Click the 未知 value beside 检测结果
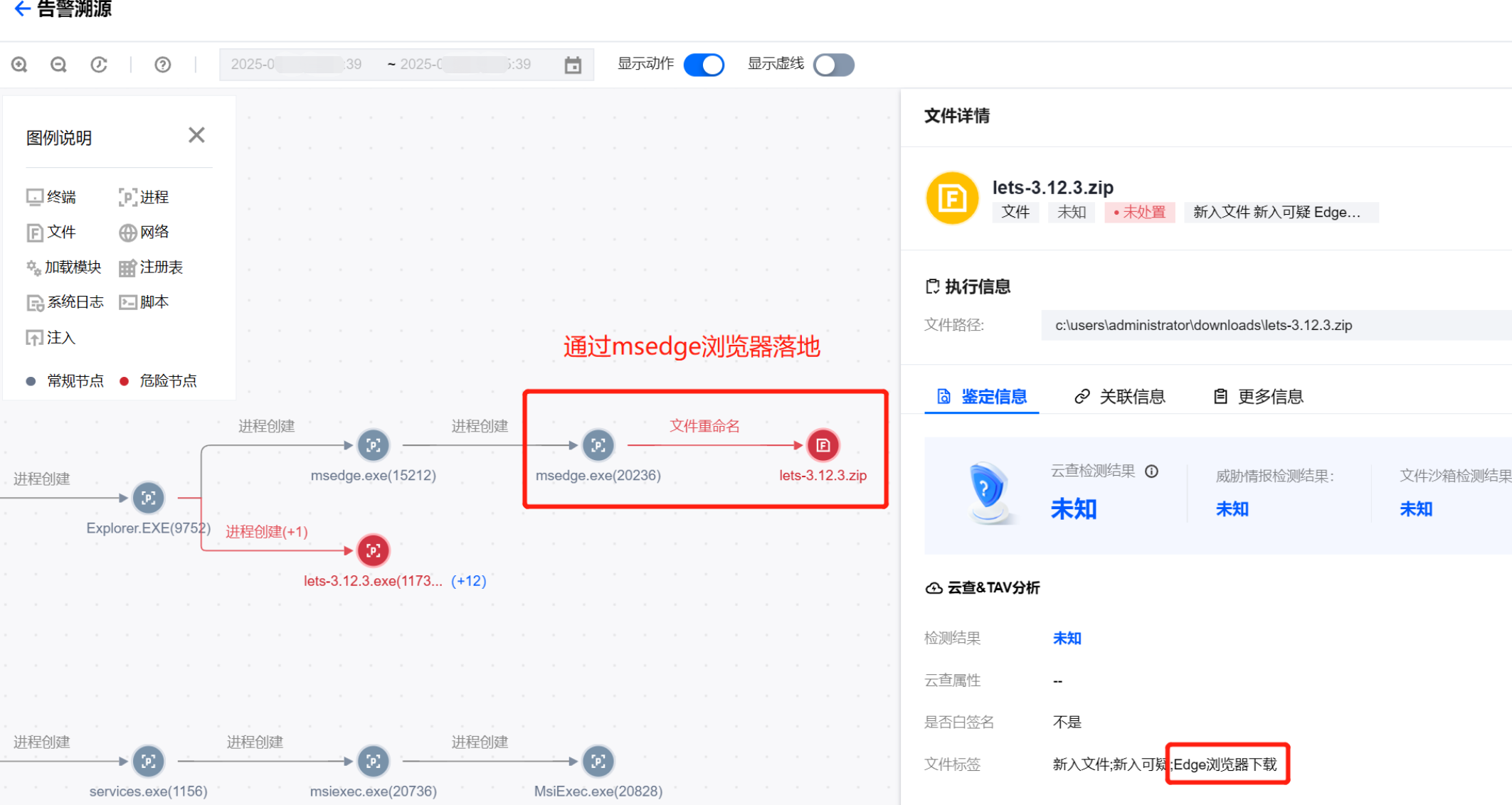 [1067, 639]
